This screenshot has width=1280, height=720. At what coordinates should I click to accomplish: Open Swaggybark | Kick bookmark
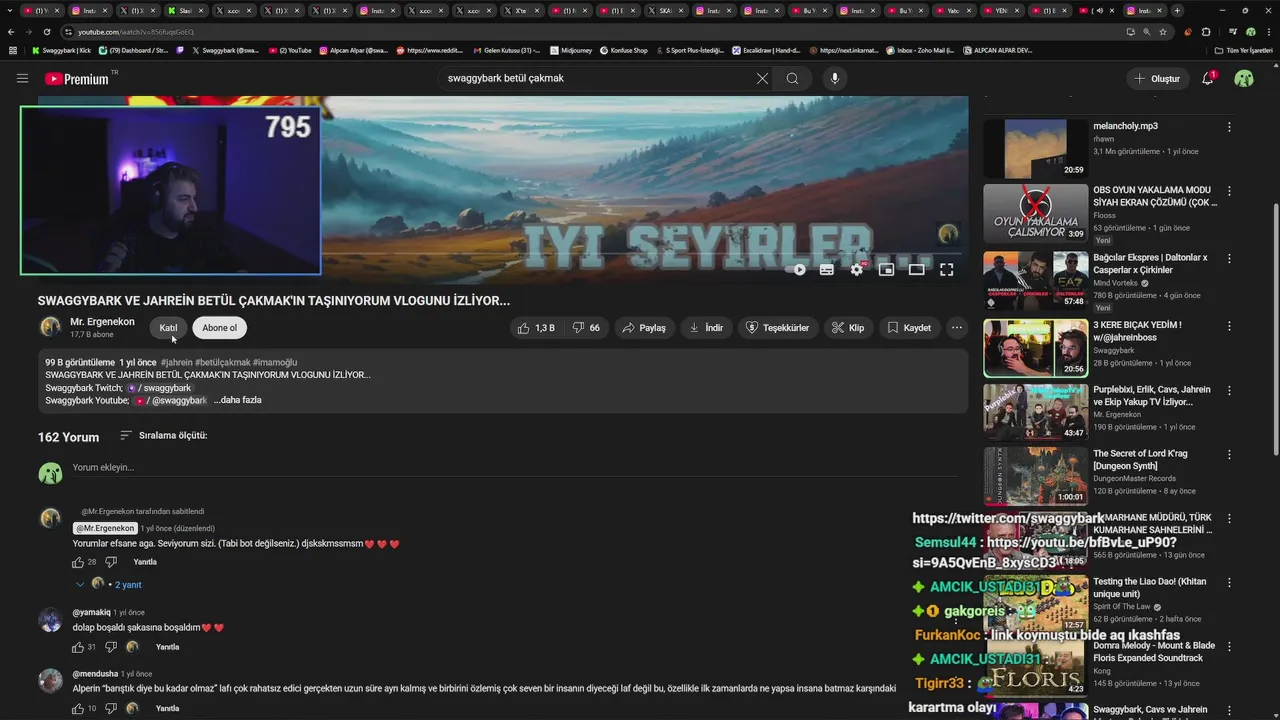[x=62, y=50]
